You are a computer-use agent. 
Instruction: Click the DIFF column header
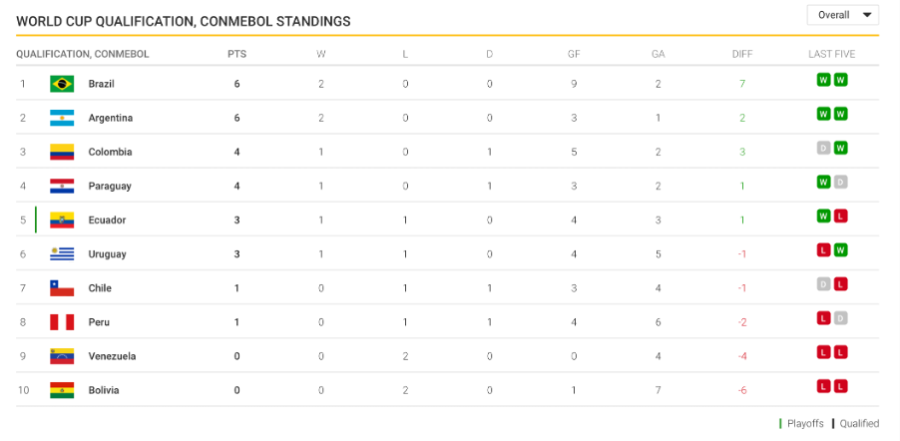(x=742, y=54)
